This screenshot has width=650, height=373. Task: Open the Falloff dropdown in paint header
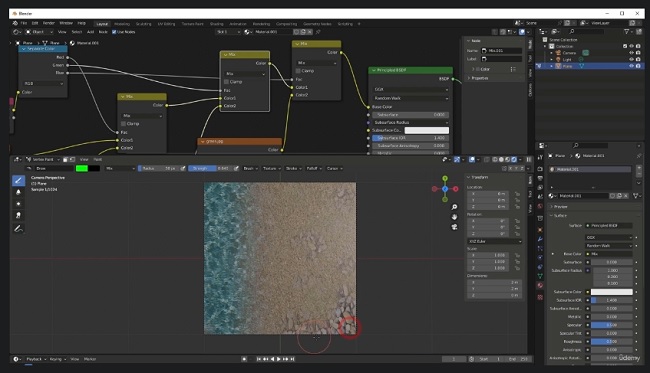coord(314,169)
